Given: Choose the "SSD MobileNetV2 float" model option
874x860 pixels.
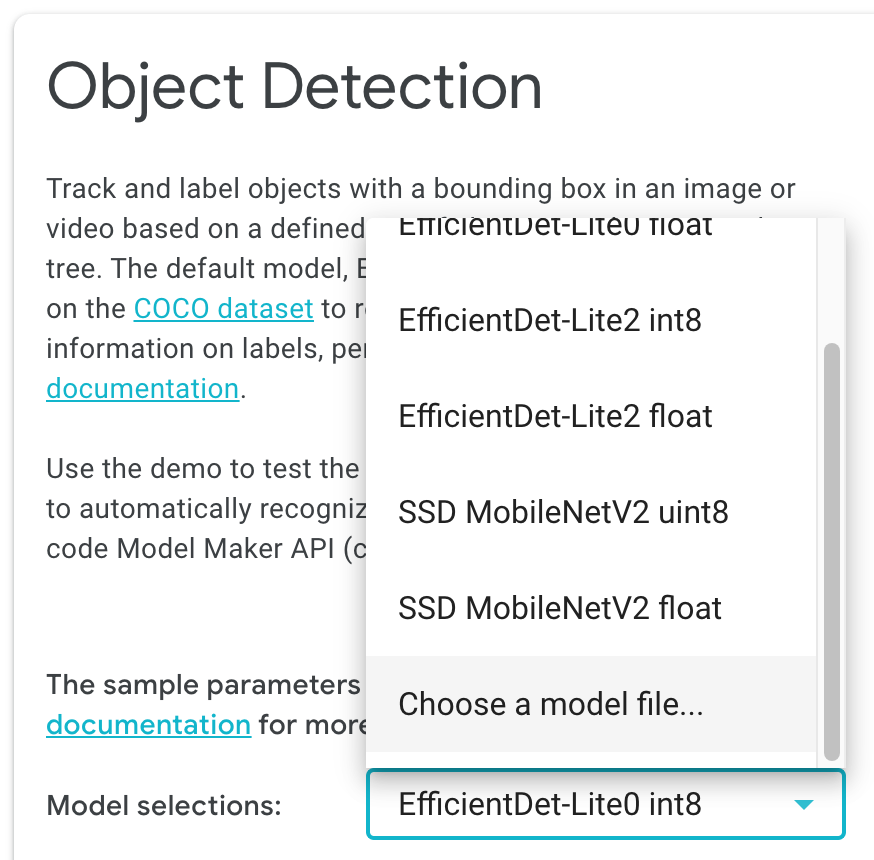Looking at the screenshot, I should (x=558, y=608).
